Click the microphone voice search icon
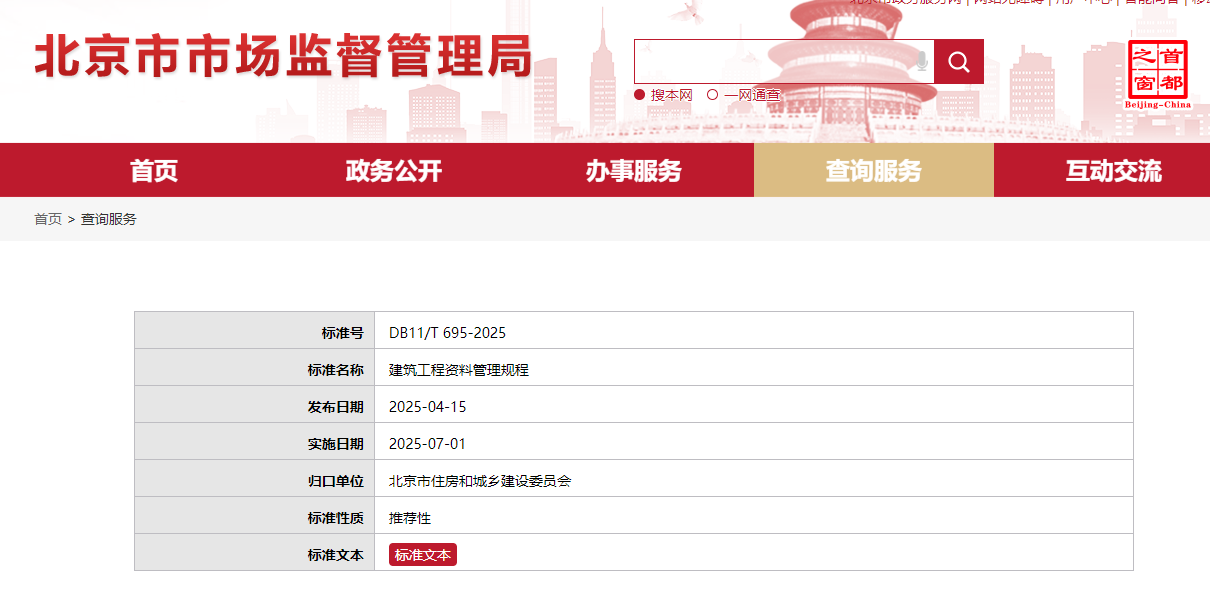This screenshot has width=1210, height=607. [921, 62]
